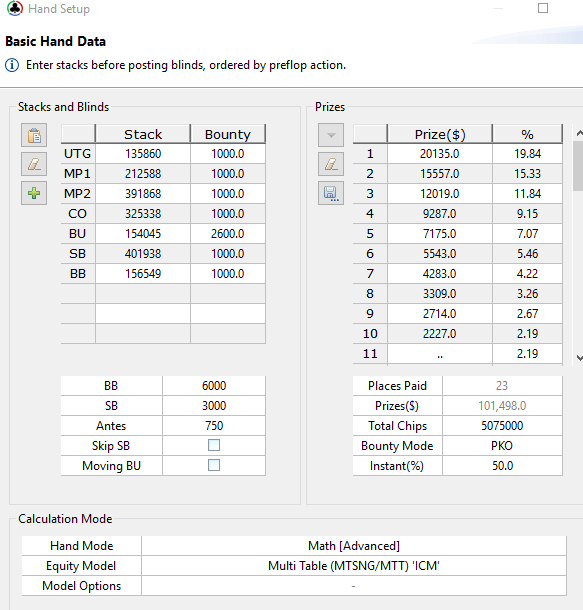The image size is (583, 610).
Task: Open the Hand Mode Math [Advanced] selector
Action: pos(354,546)
